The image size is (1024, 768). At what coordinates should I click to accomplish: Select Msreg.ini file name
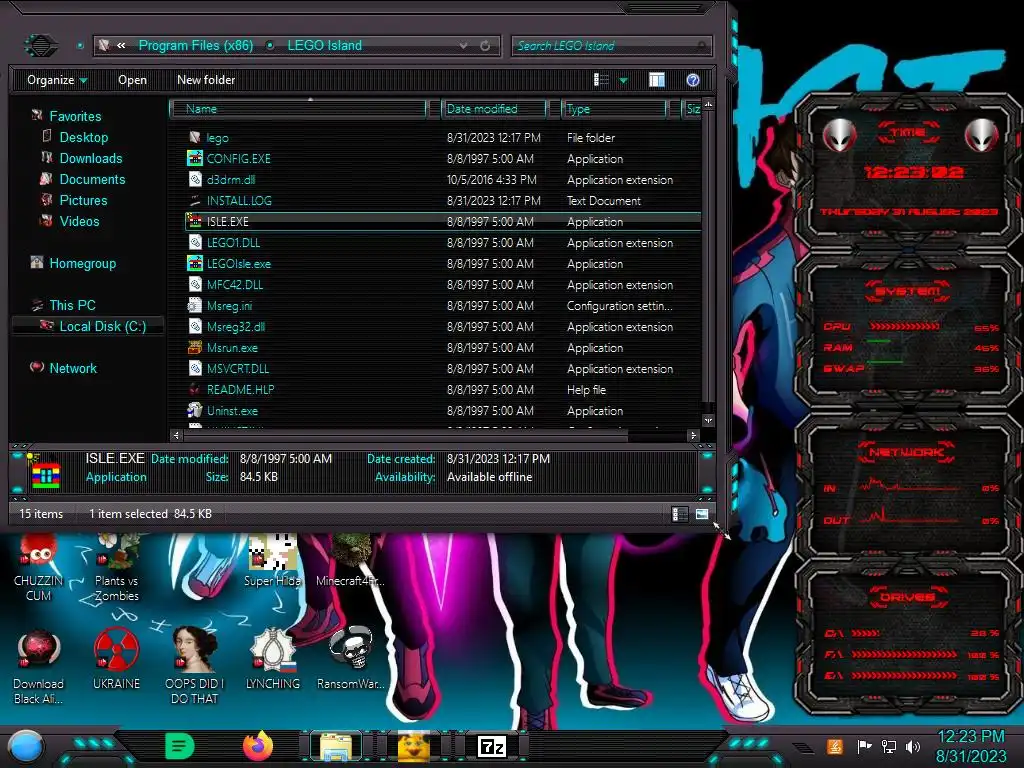[229, 306]
